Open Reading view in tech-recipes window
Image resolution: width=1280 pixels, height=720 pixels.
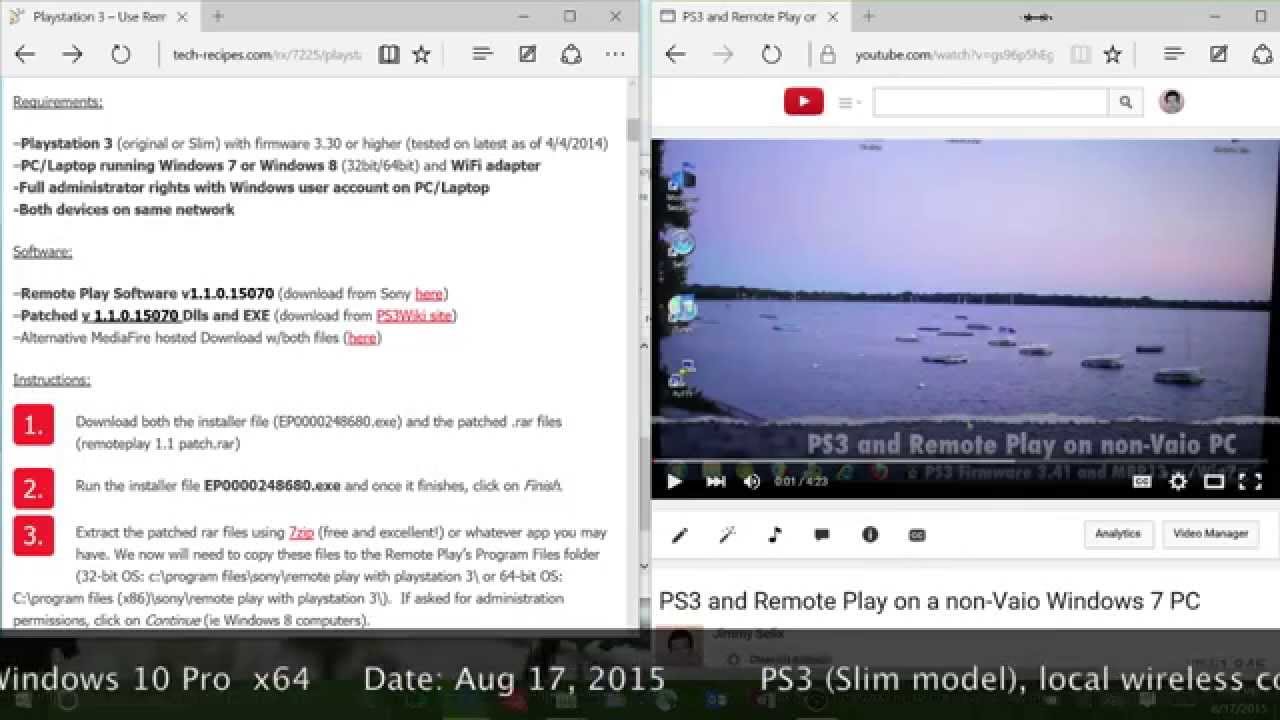[389, 54]
